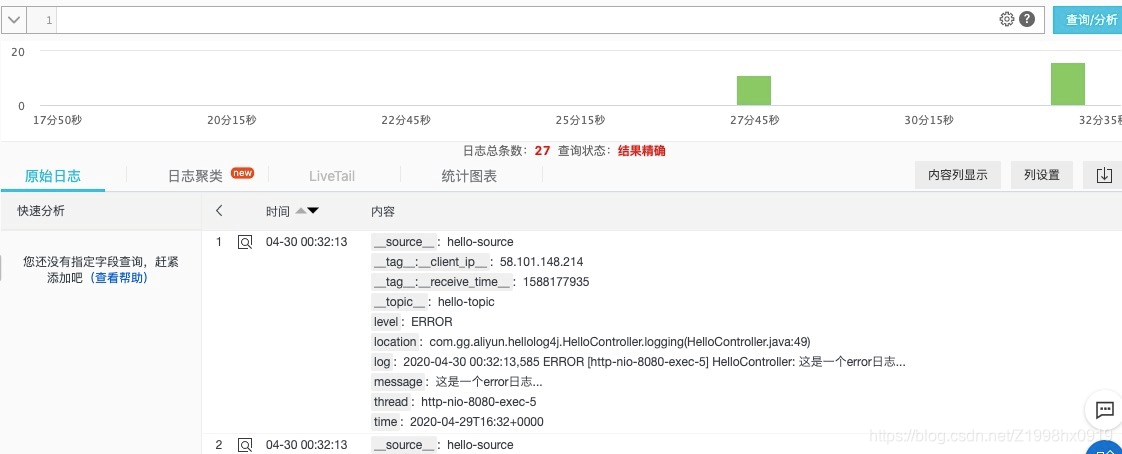Click the __topic__ field key

click(x=400, y=302)
